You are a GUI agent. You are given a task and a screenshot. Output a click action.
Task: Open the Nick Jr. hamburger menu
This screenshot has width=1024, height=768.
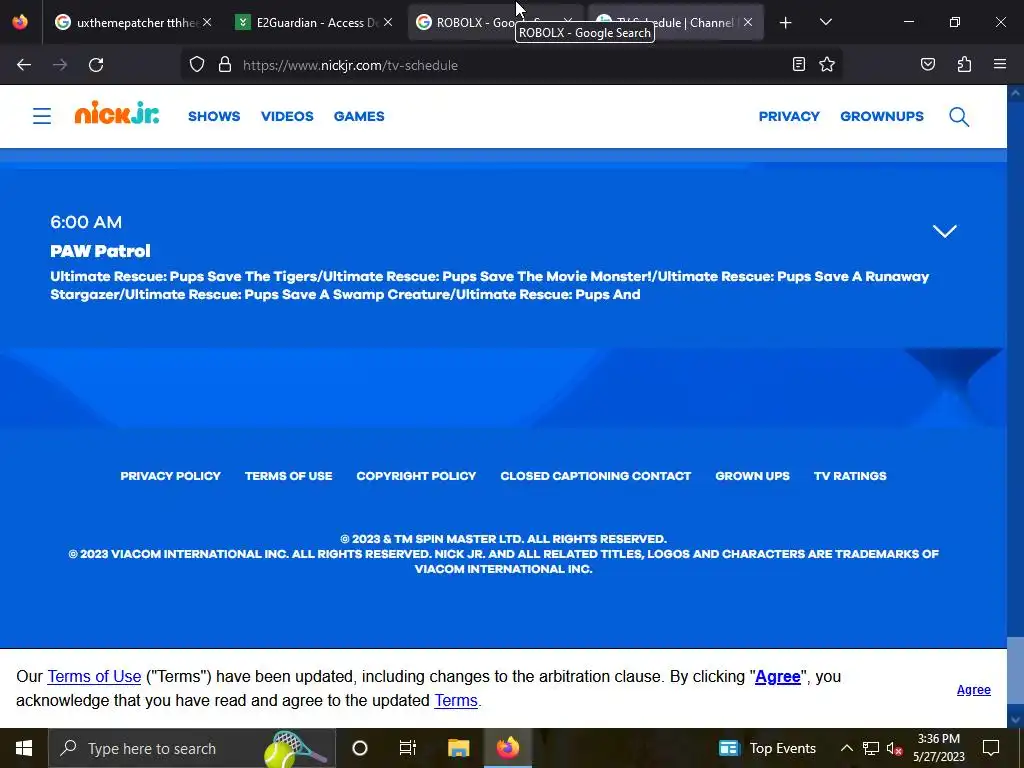(x=42, y=116)
